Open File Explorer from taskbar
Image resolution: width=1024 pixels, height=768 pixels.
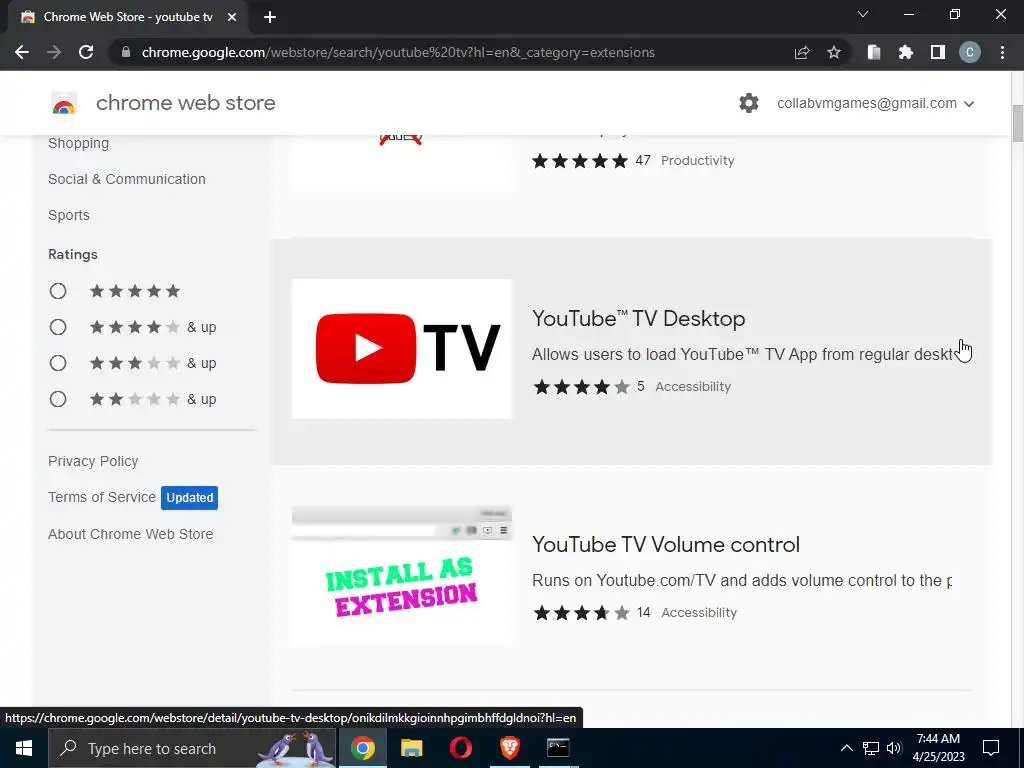coord(411,748)
